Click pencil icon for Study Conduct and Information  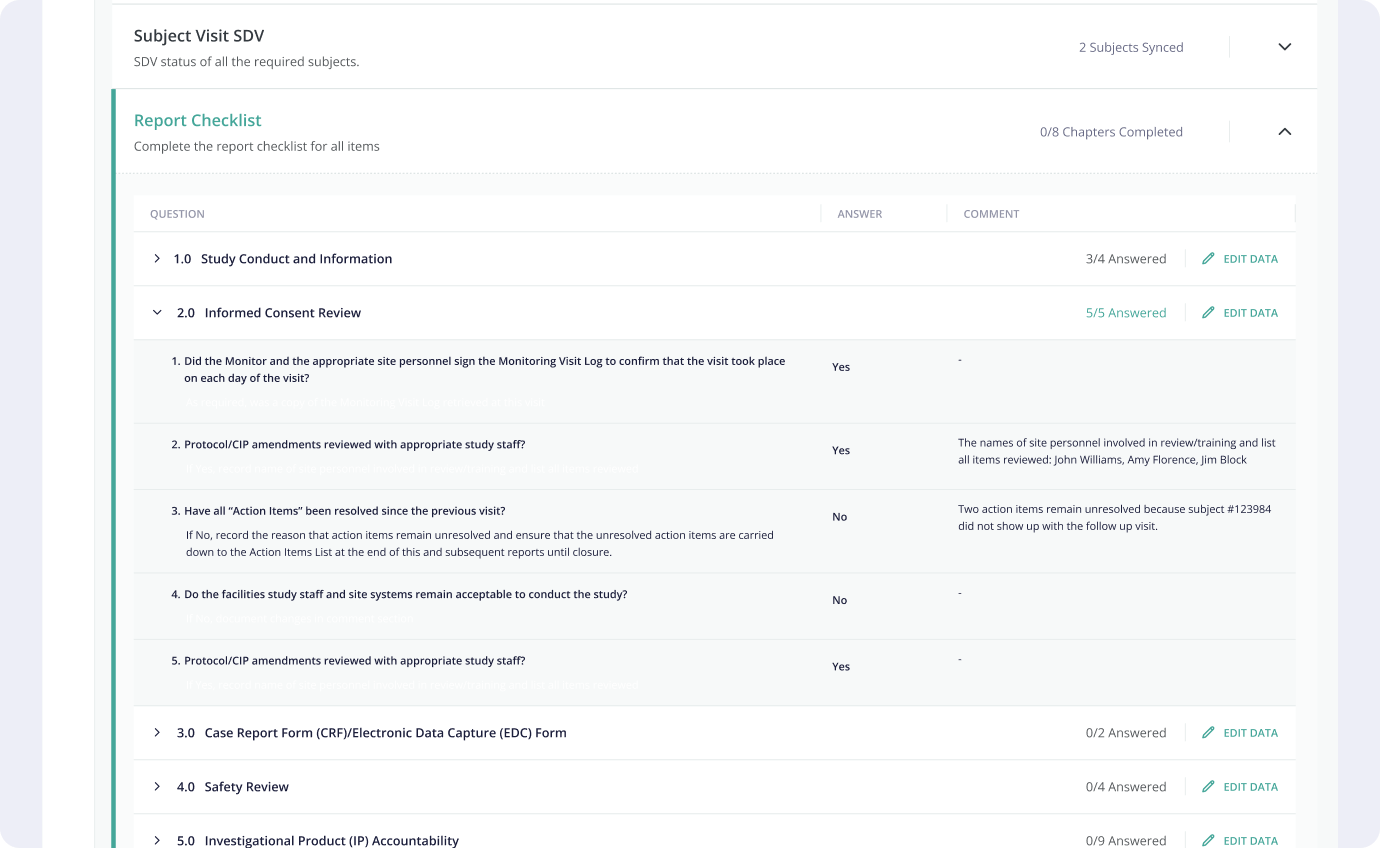tap(1208, 259)
